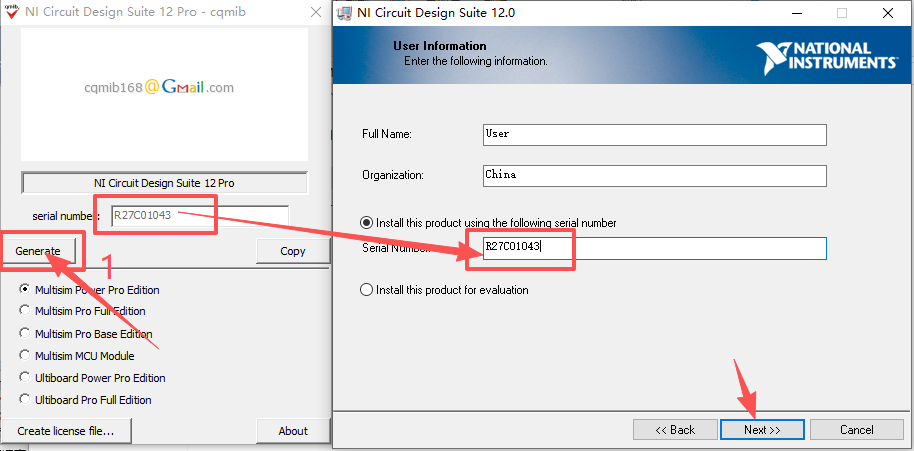Click the Full Name text field

(x=654, y=134)
